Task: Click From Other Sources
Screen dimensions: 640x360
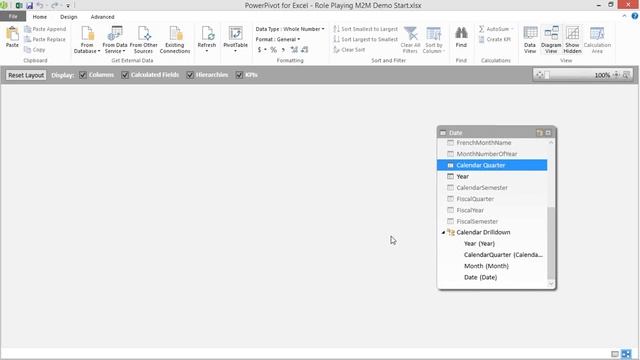Action: point(143,40)
